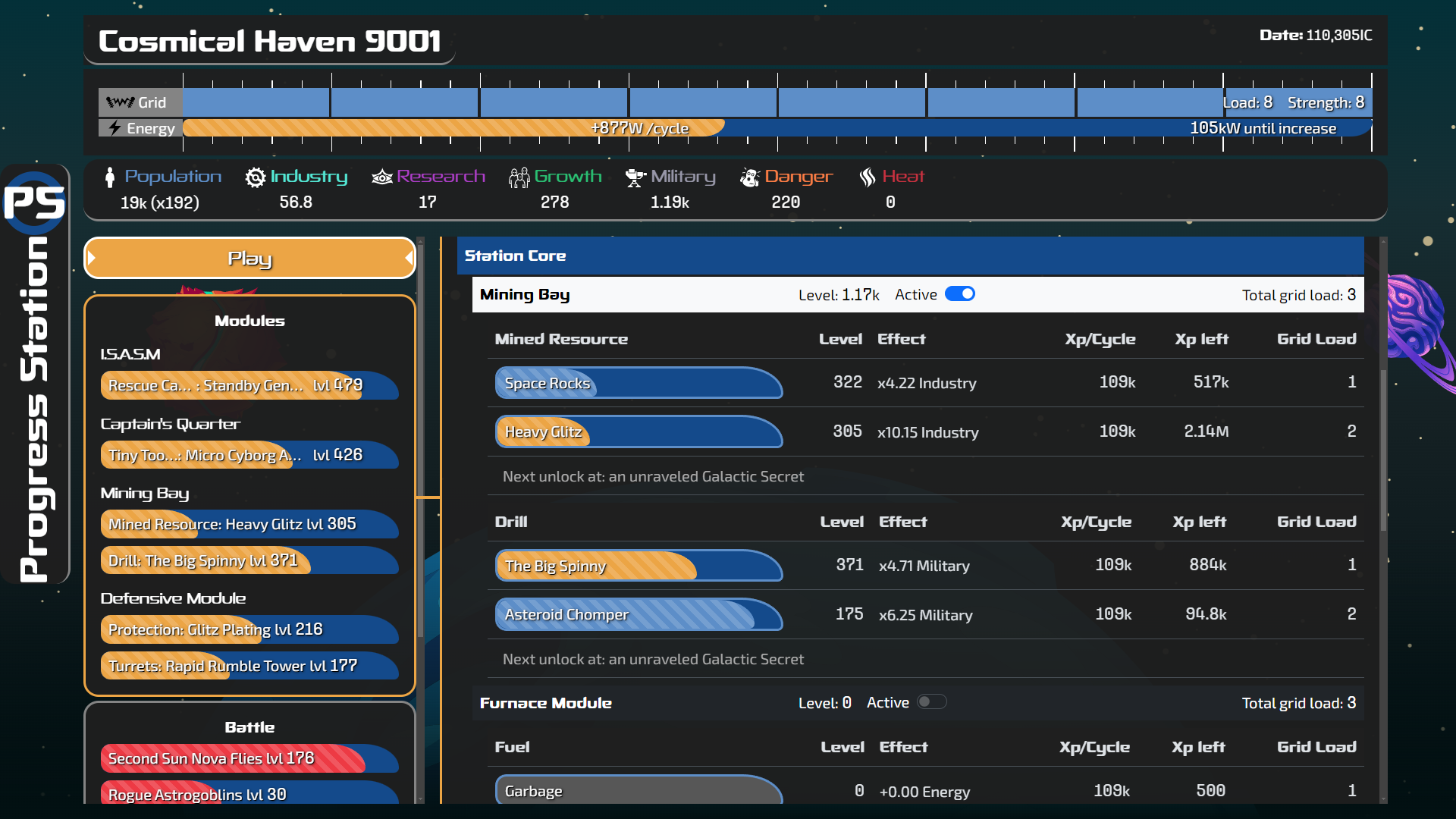Click the Growth people icon

point(519,177)
